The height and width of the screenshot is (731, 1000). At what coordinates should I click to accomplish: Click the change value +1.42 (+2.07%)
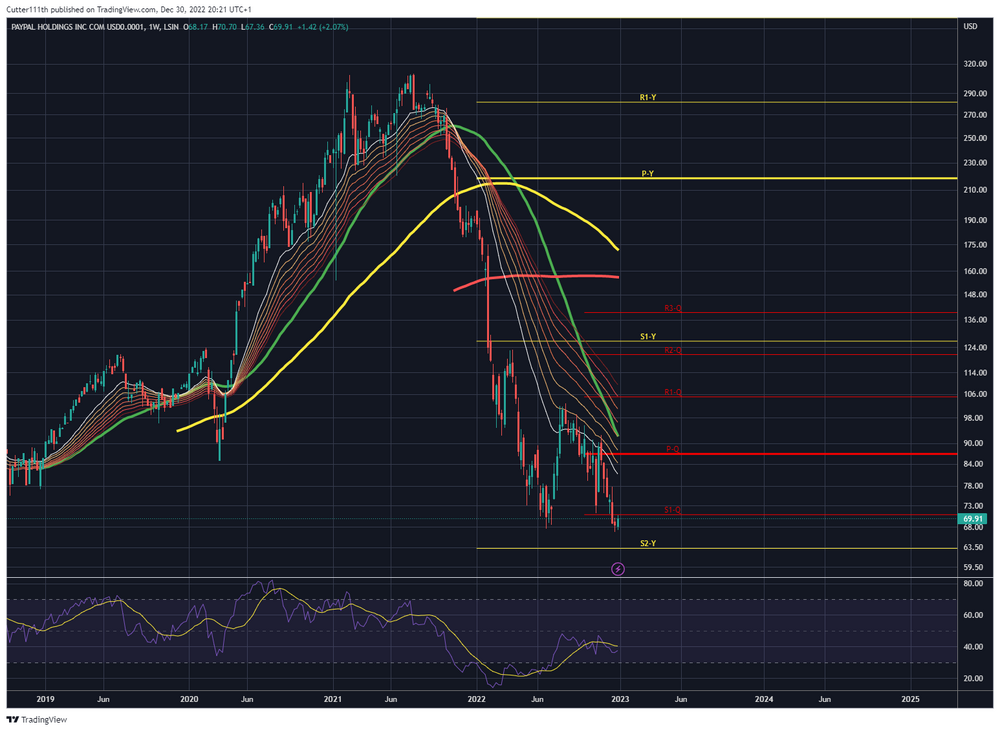pyautogui.click(x=323, y=27)
